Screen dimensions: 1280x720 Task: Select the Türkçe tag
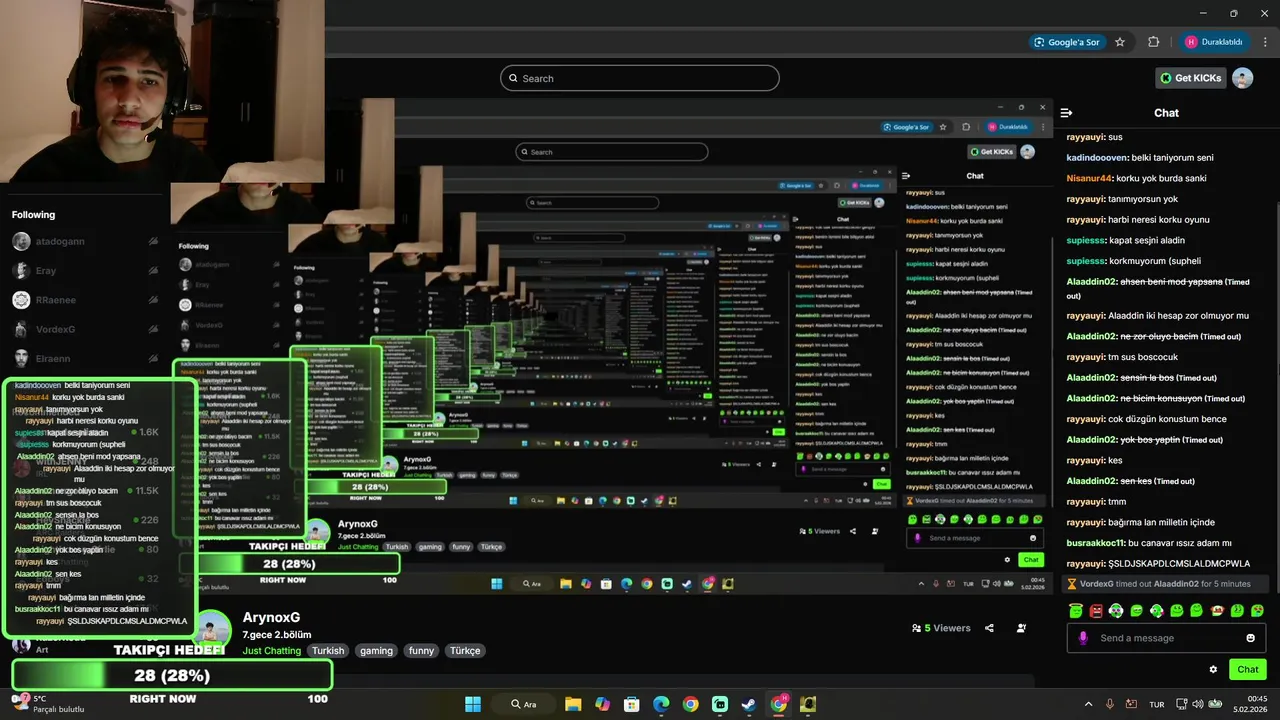(x=465, y=650)
